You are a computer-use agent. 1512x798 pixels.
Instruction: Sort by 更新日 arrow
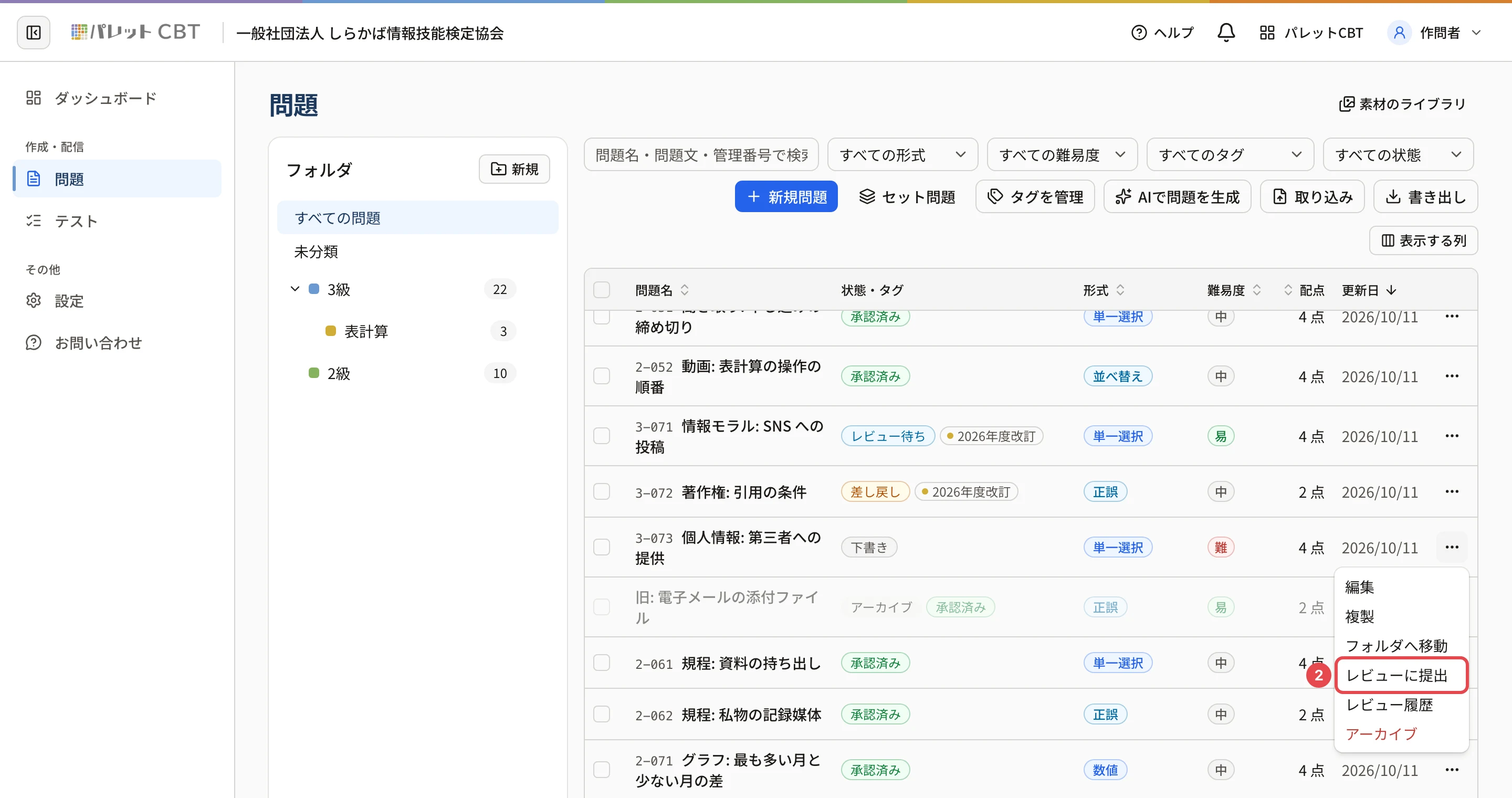1391,290
